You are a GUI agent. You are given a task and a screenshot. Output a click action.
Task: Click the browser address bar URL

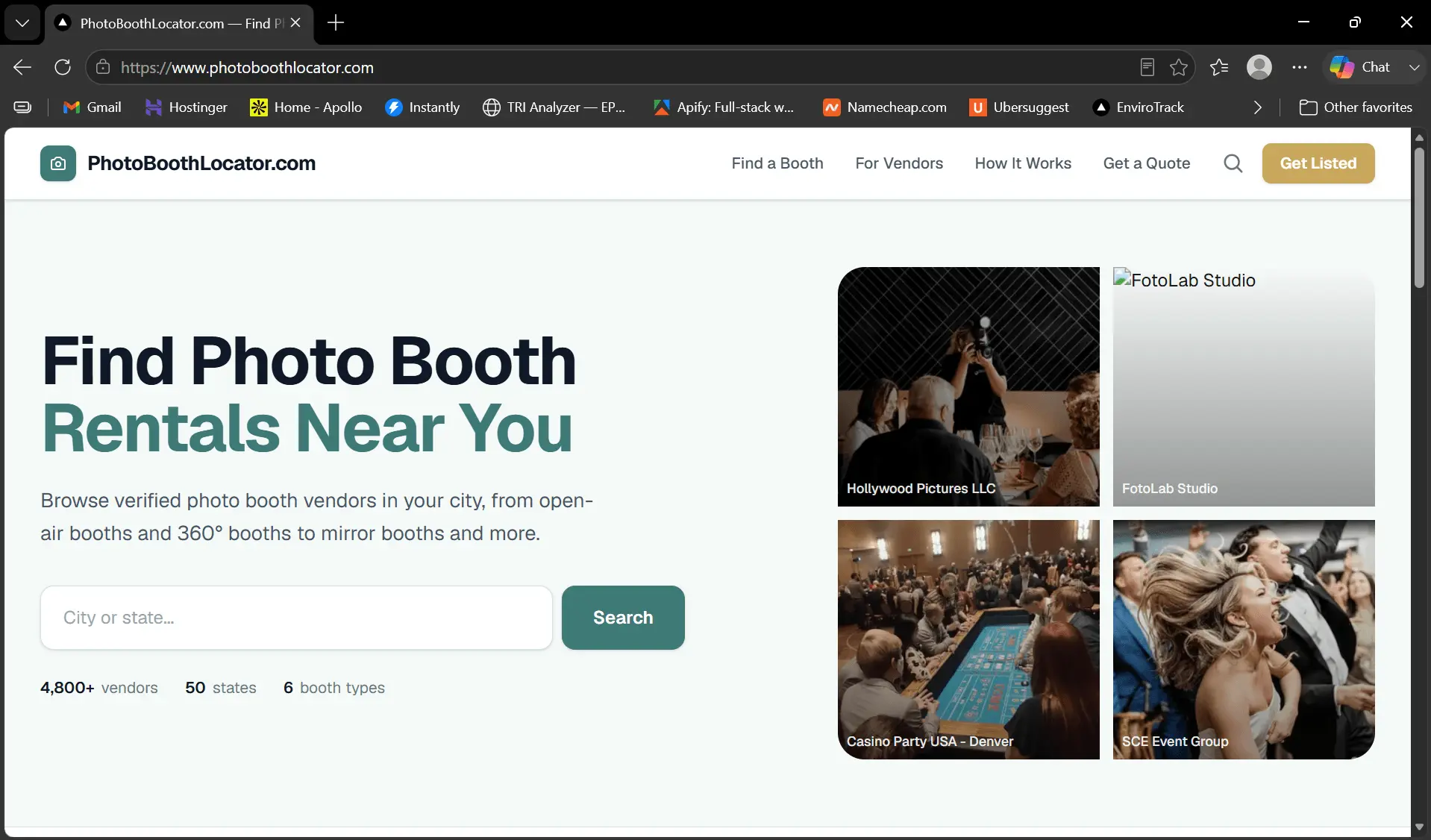[x=247, y=67]
